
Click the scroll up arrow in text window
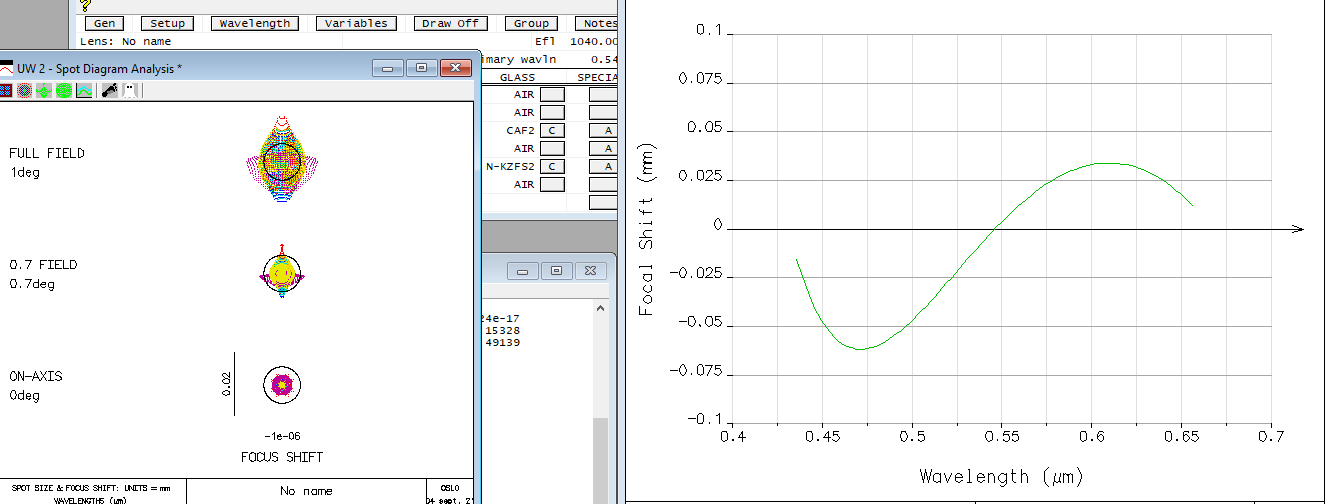600,309
